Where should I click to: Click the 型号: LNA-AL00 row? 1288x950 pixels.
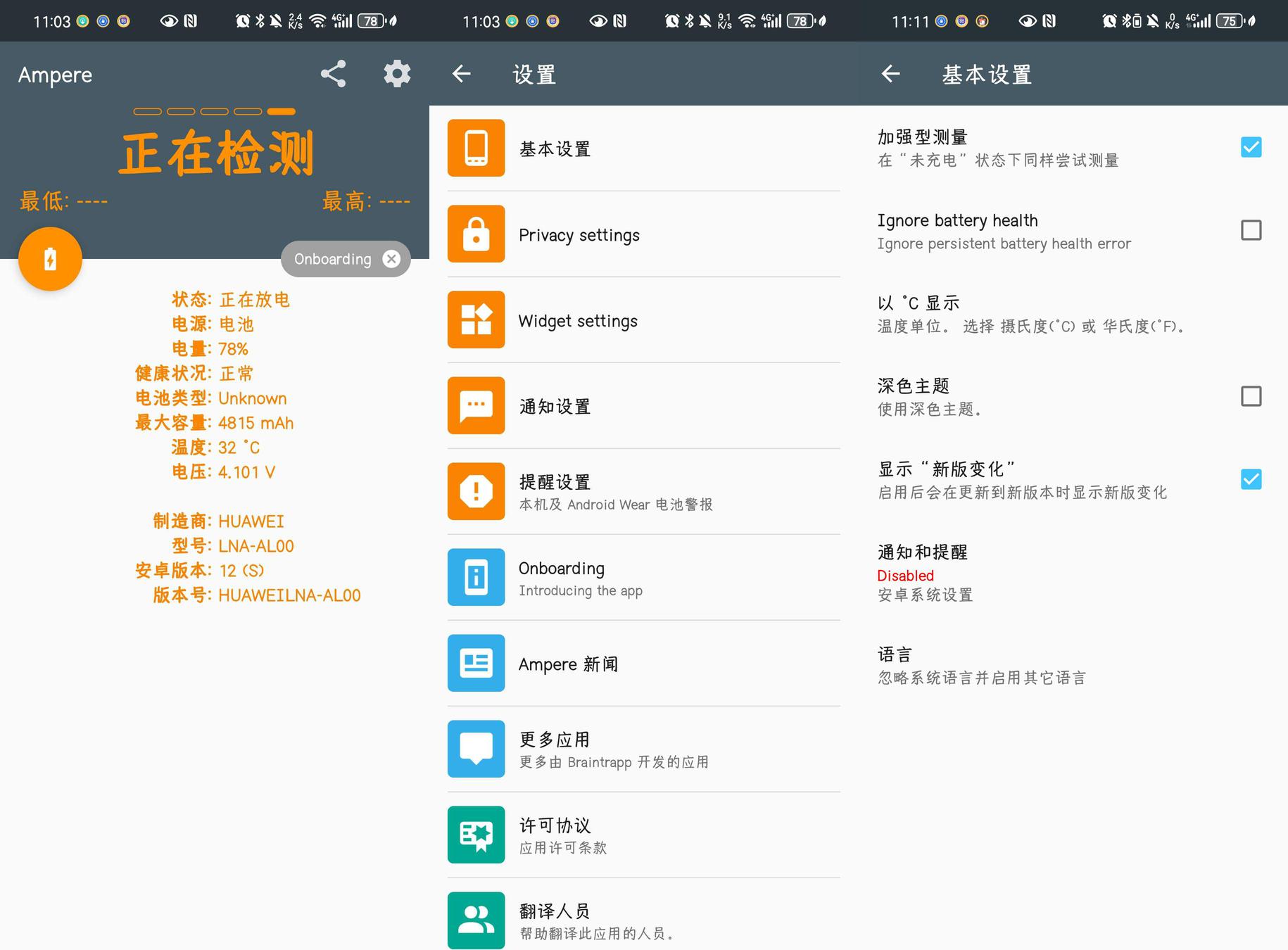pos(232,546)
